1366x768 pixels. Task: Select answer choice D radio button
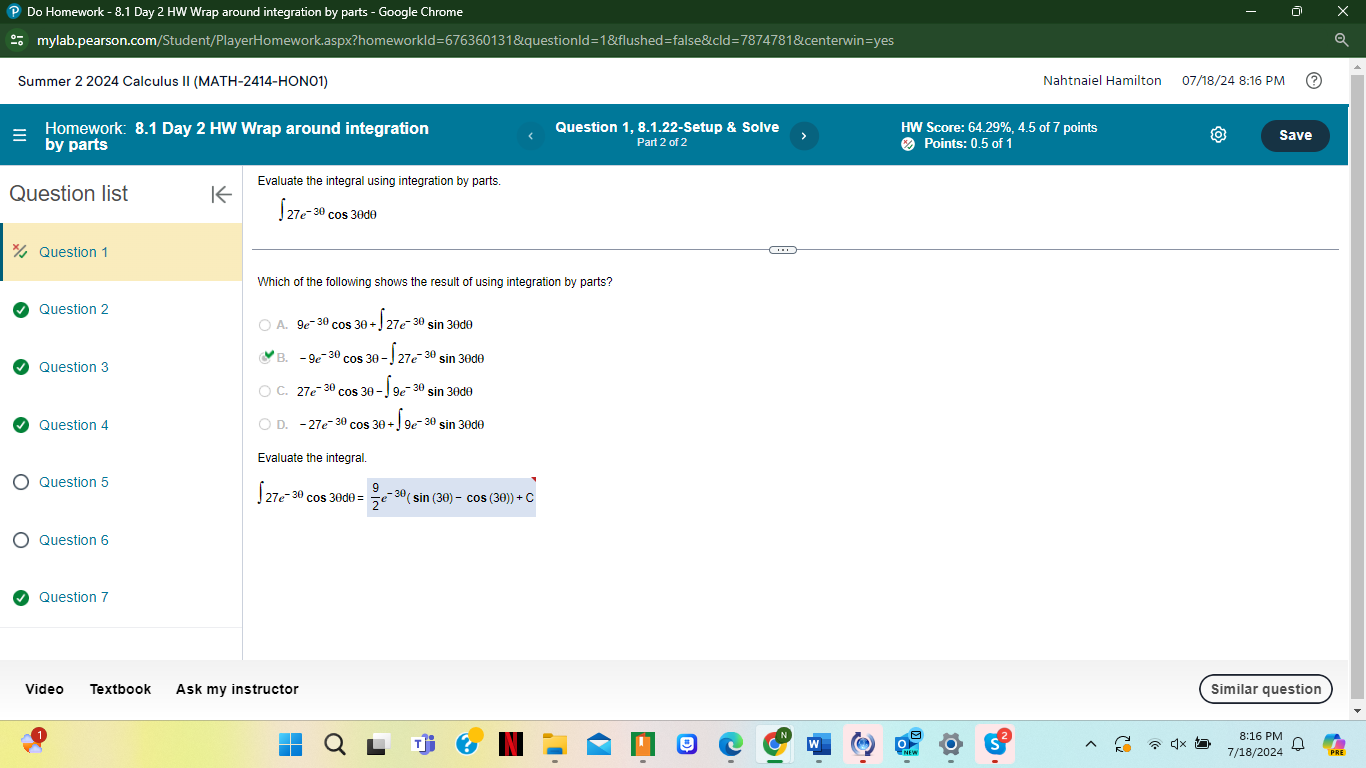[x=264, y=424]
